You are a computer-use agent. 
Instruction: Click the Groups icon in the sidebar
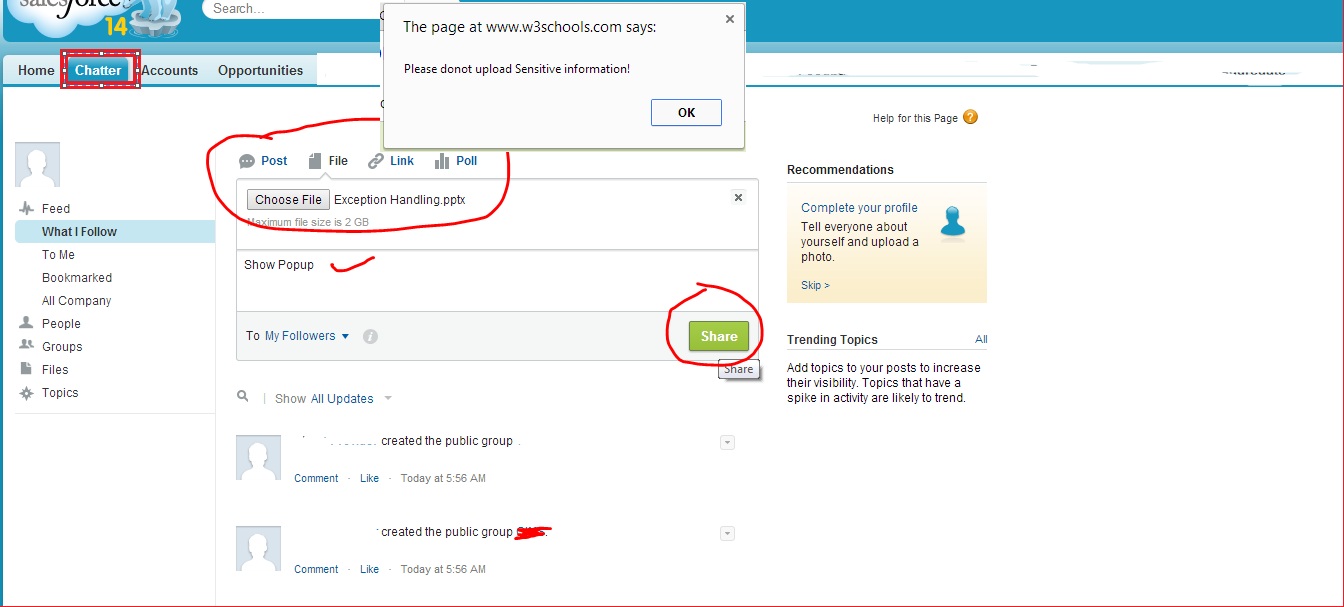click(26, 346)
